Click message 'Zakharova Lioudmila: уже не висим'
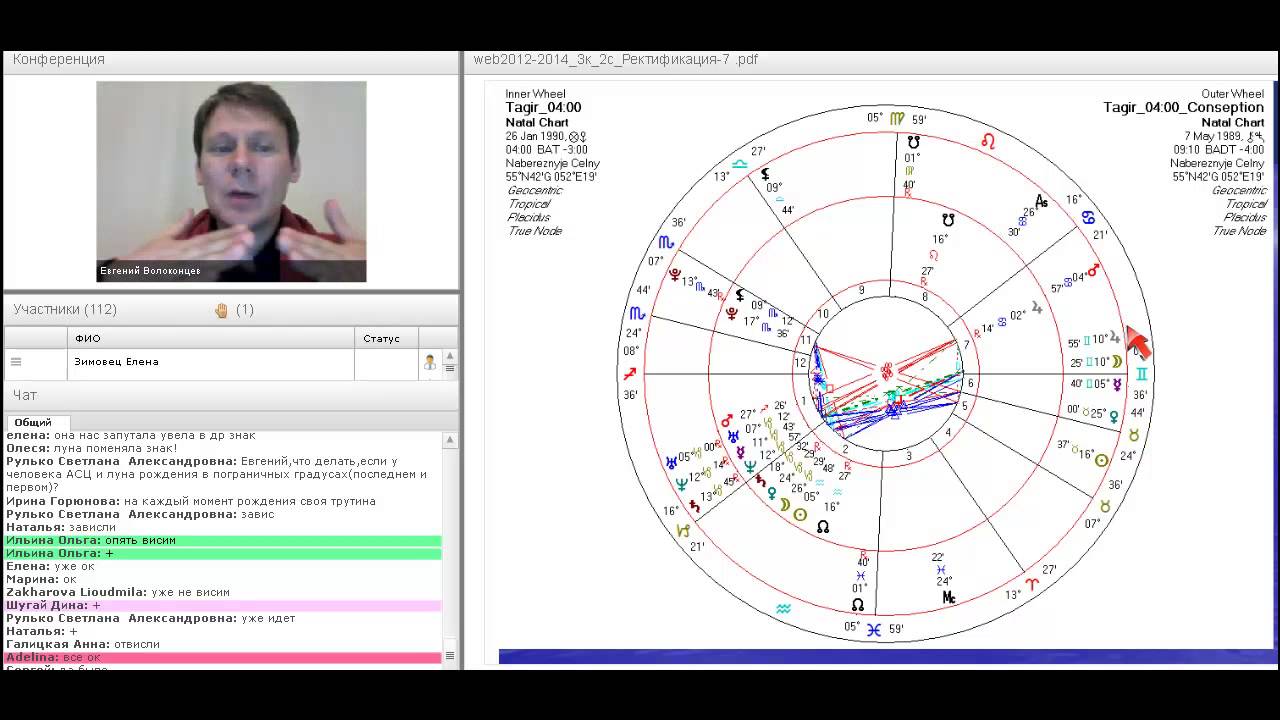1280x720 pixels. tap(118, 592)
